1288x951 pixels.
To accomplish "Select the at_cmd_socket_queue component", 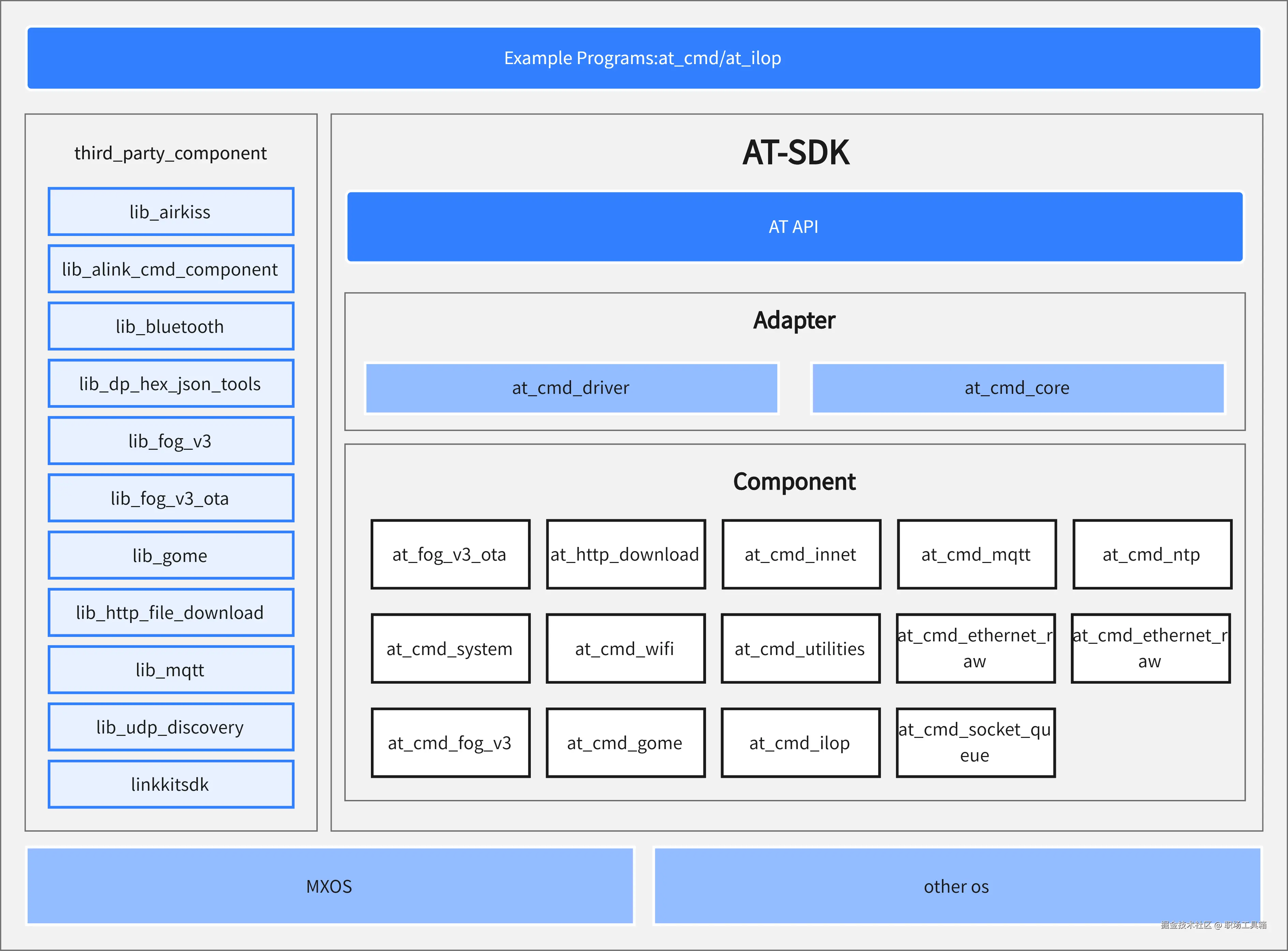I will coord(975,743).
